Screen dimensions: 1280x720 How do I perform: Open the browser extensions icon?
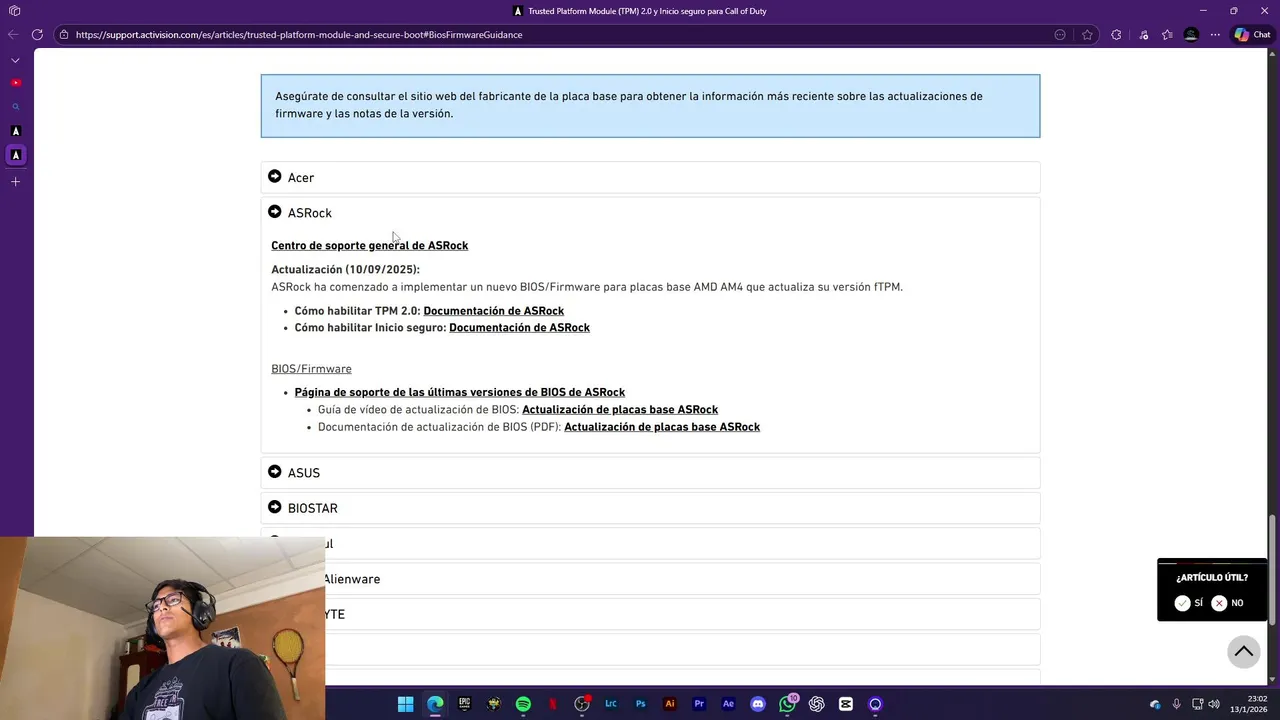coord(1116,34)
